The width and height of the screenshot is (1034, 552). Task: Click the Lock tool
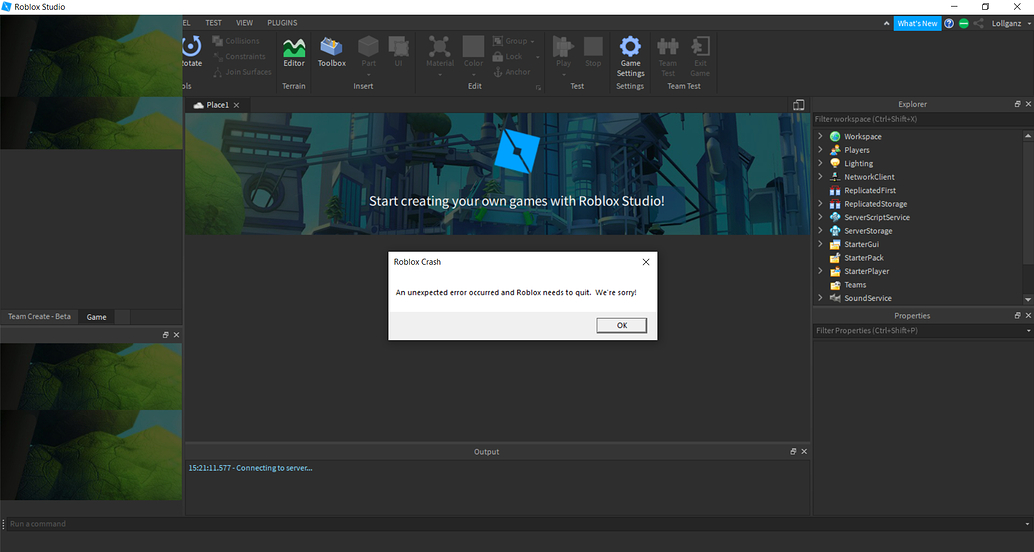pyautogui.click(x=508, y=57)
